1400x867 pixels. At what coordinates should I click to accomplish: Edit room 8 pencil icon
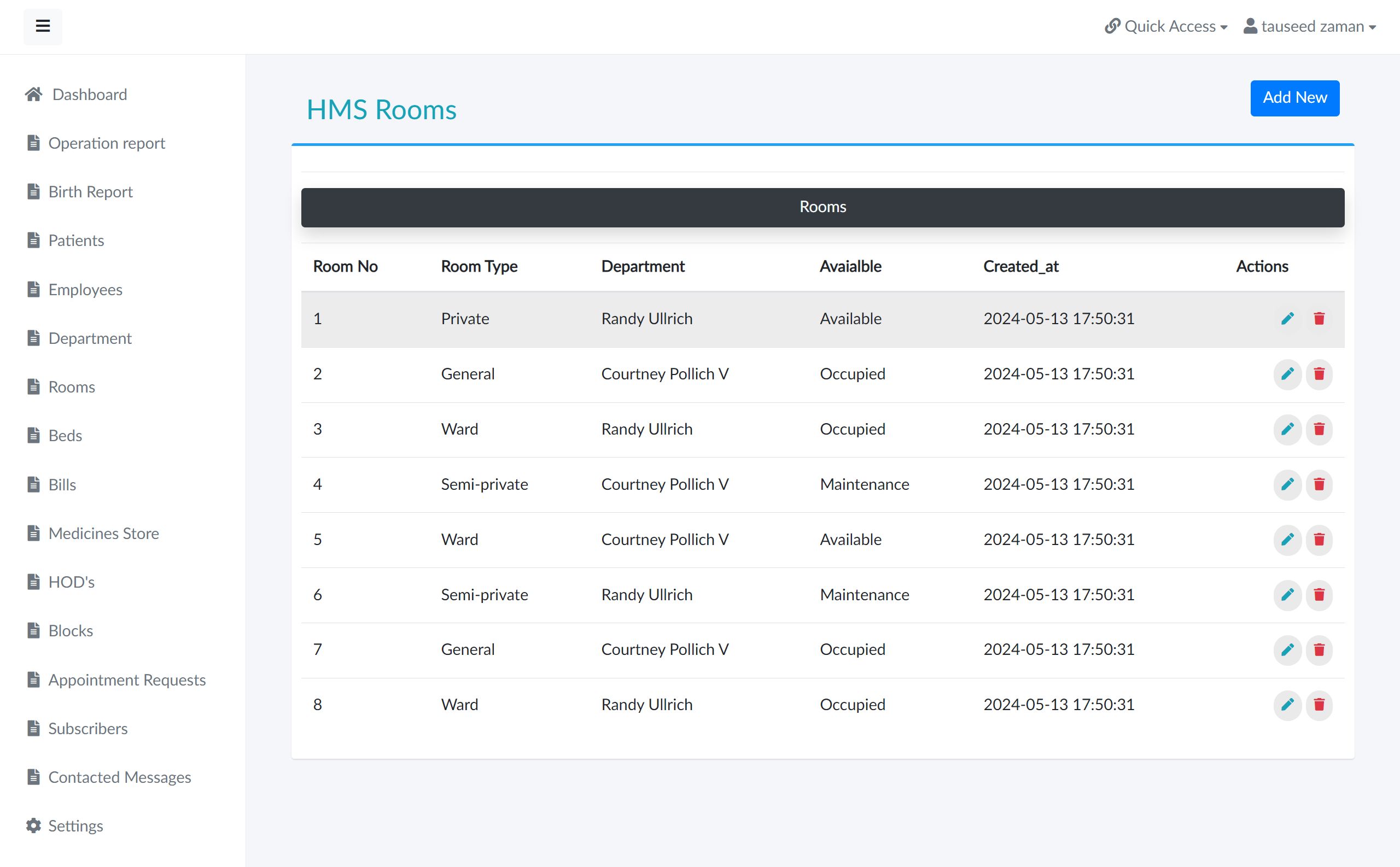(x=1287, y=705)
